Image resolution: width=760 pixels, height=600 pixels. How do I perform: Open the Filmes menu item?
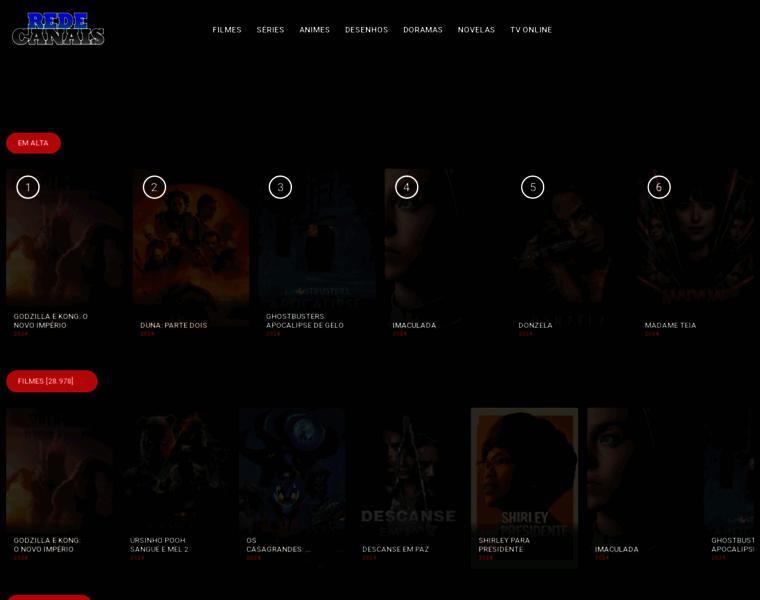pos(227,30)
